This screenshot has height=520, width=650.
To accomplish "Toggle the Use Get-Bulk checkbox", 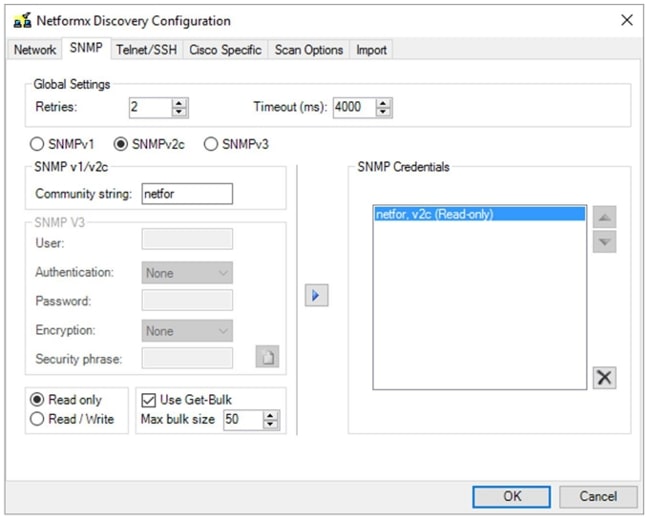I will (x=148, y=400).
